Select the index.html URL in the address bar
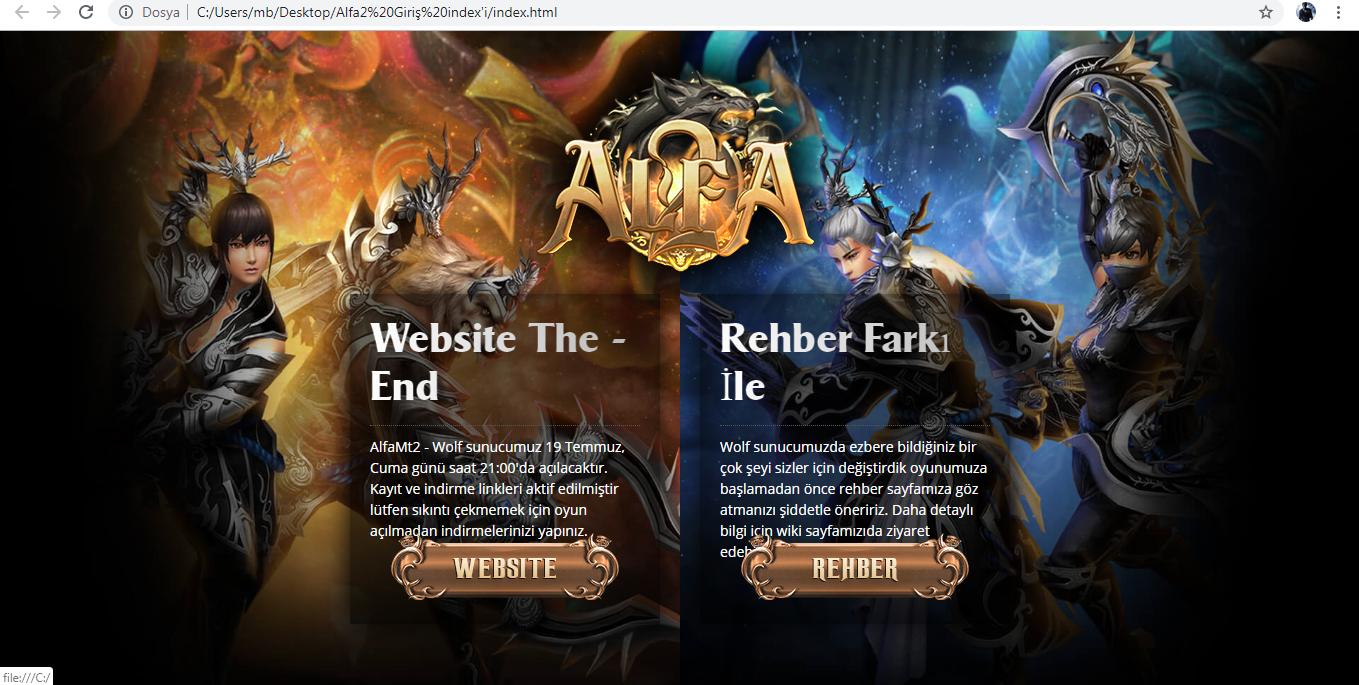 [377, 13]
